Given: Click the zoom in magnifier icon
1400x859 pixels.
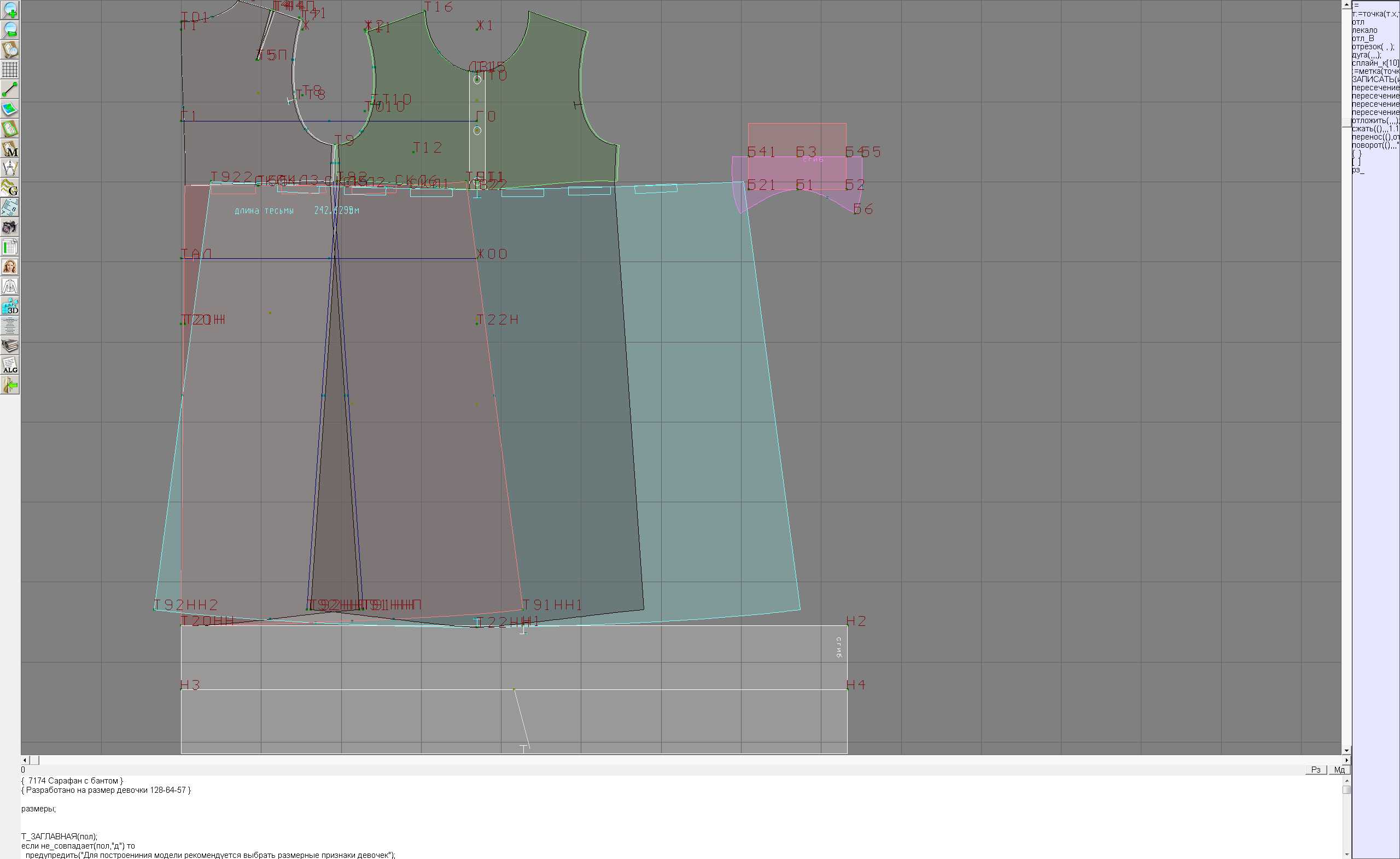Looking at the screenshot, I should [10, 10].
